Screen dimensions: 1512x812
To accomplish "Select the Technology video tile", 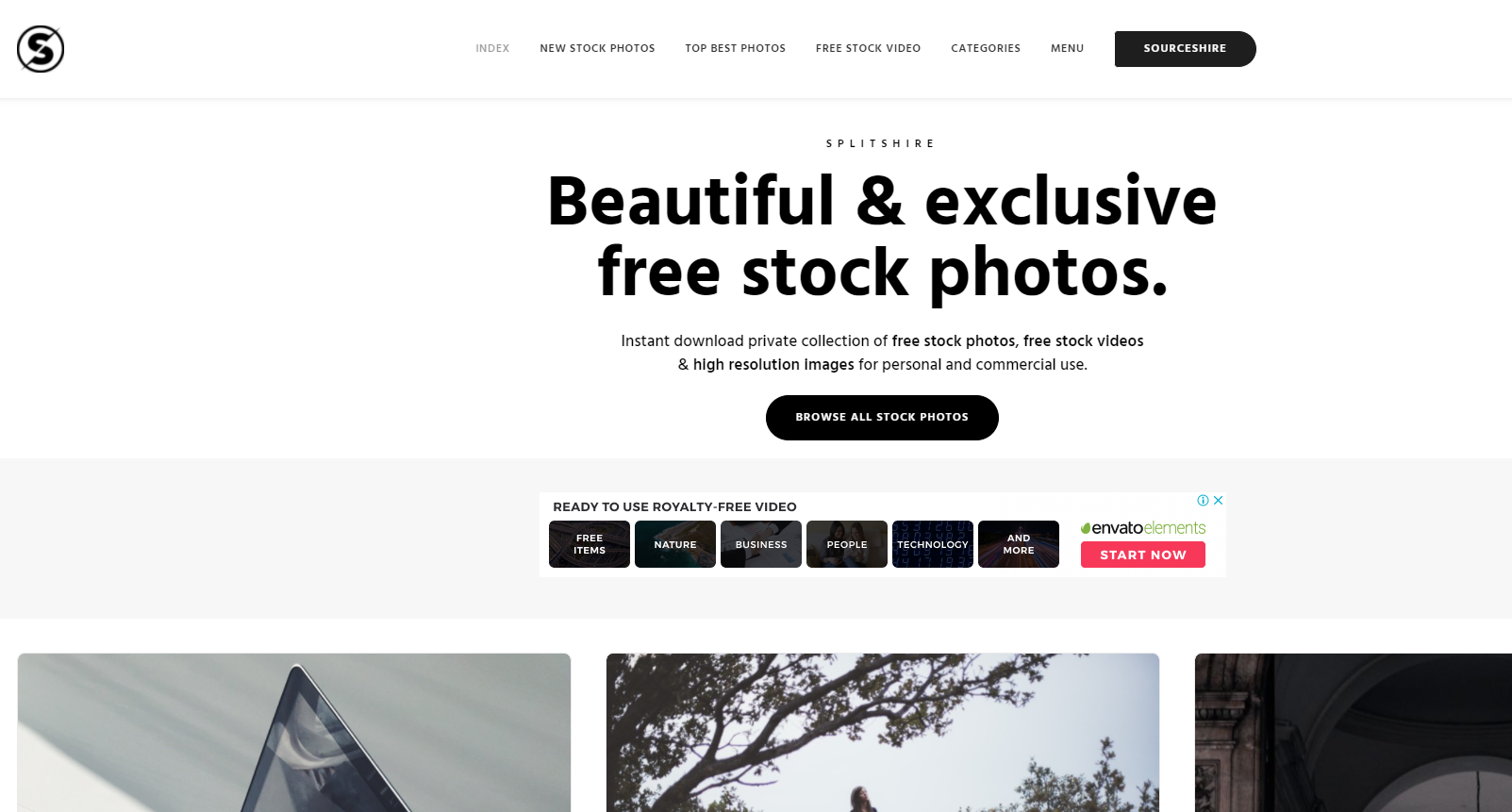I will (933, 544).
